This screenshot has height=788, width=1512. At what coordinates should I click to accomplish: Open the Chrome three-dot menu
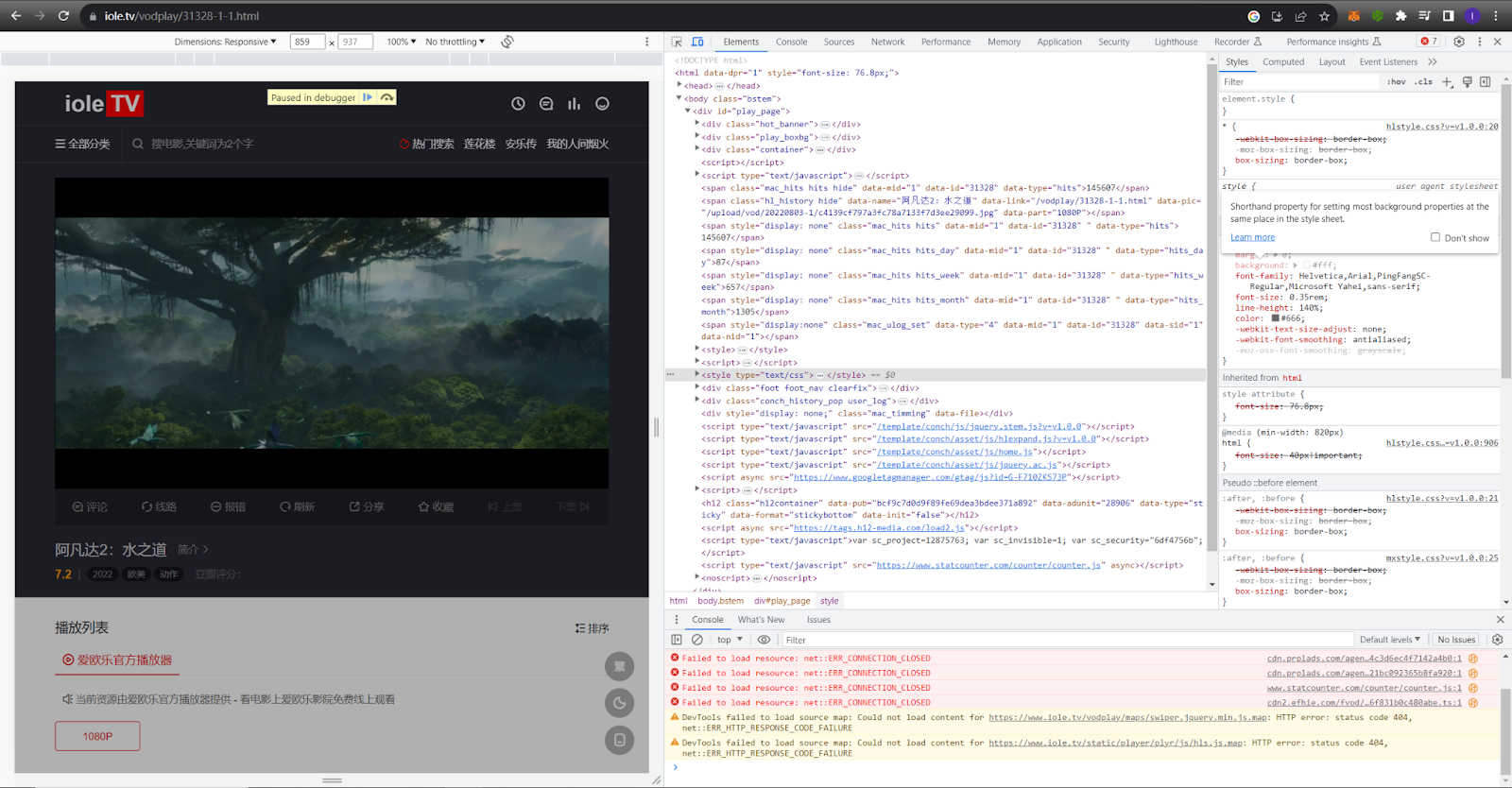pos(1496,16)
